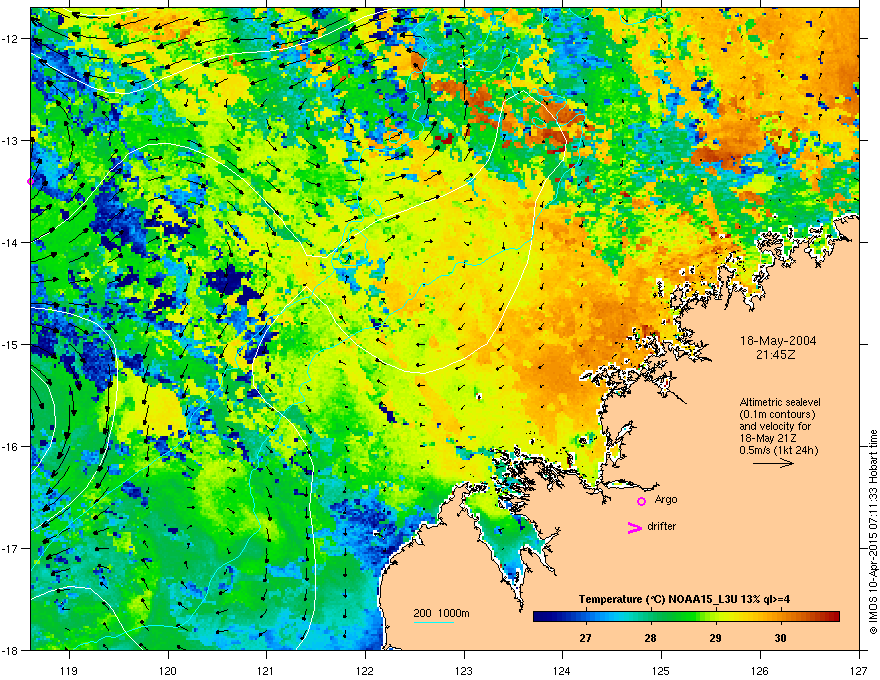This screenshot has height=680, width=880.
Task: Click the -15 latitude axis label
Action: [x=11, y=344]
